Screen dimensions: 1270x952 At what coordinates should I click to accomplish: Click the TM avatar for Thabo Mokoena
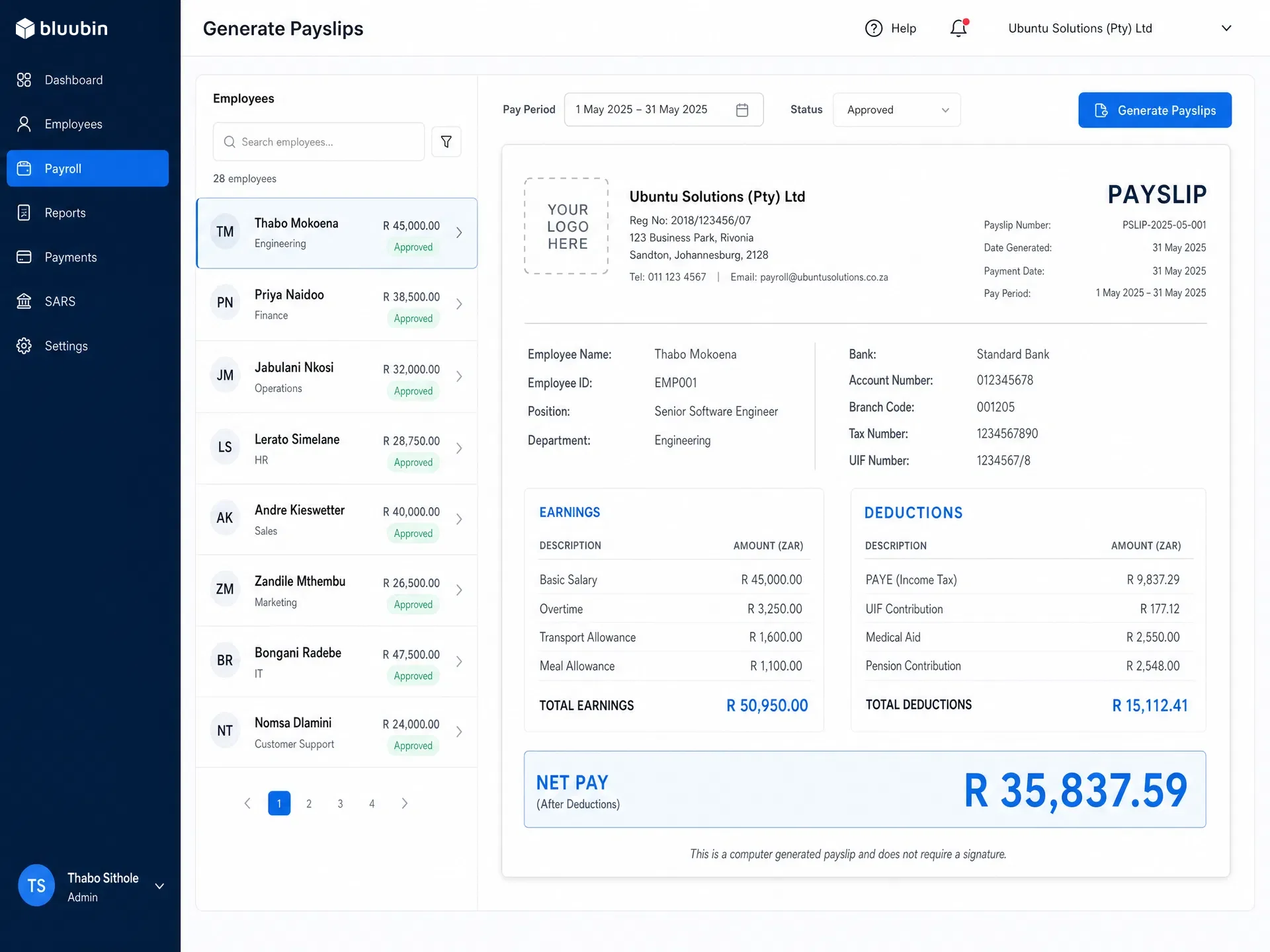point(225,232)
